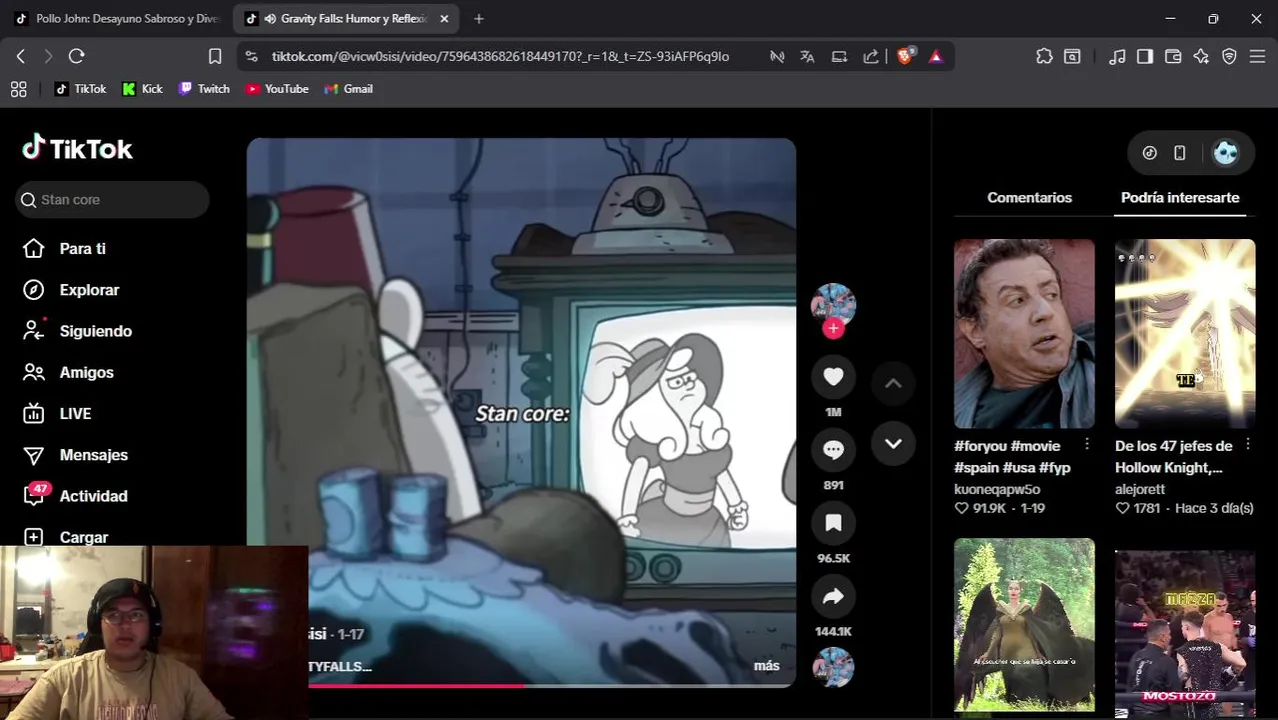Like the video with the heart icon
Viewport: 1278px width, 720px height.
click(833, 377)
